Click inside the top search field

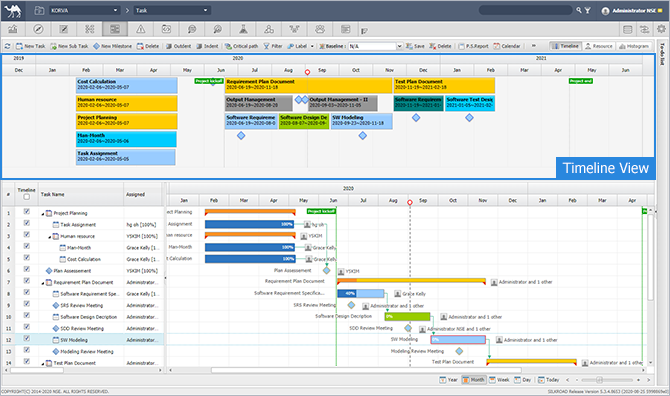[526, 10]
